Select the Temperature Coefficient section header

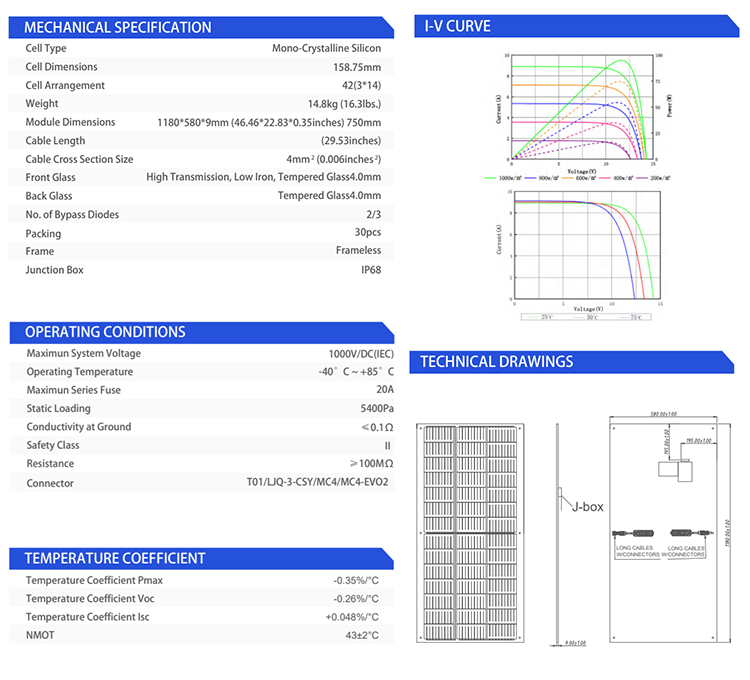click(201, 559)
